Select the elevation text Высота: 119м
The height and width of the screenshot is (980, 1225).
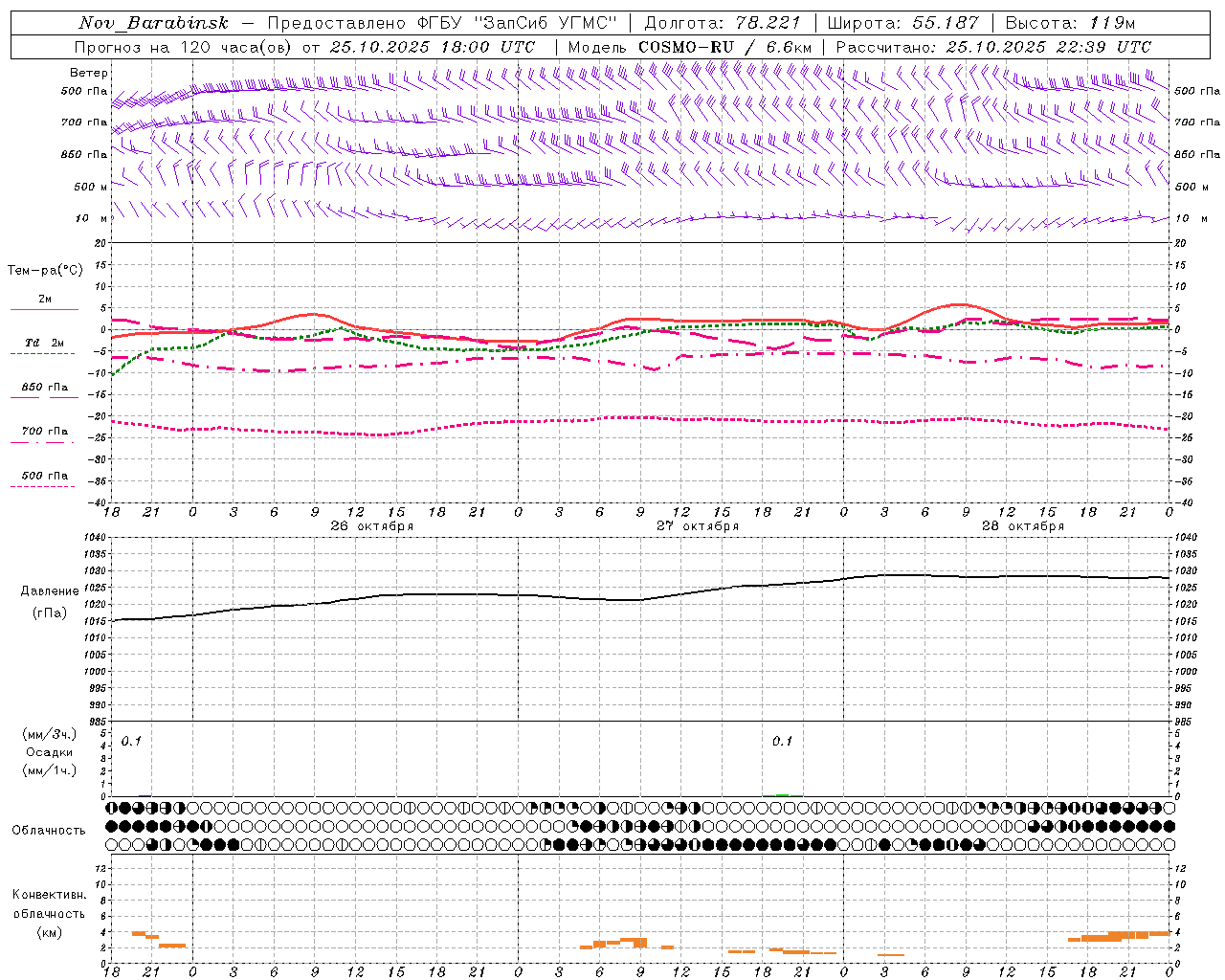tap(1070, 23)
